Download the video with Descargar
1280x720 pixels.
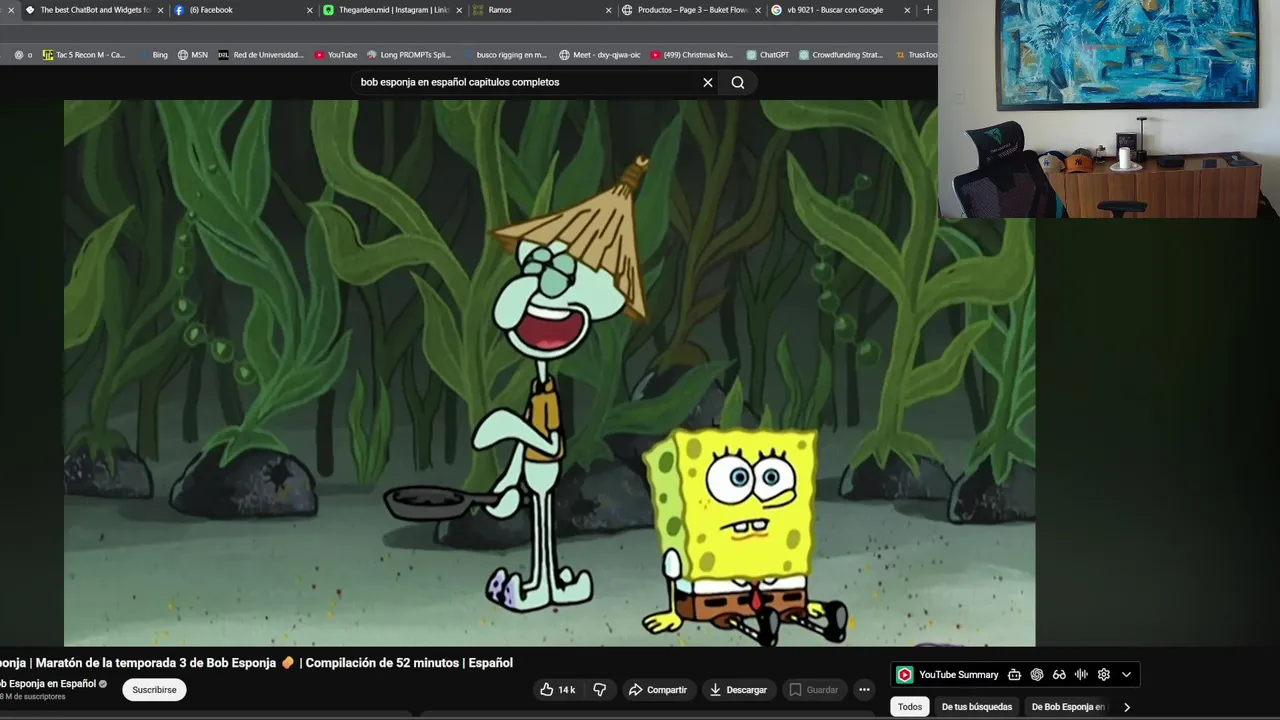[x=738, y=690]
